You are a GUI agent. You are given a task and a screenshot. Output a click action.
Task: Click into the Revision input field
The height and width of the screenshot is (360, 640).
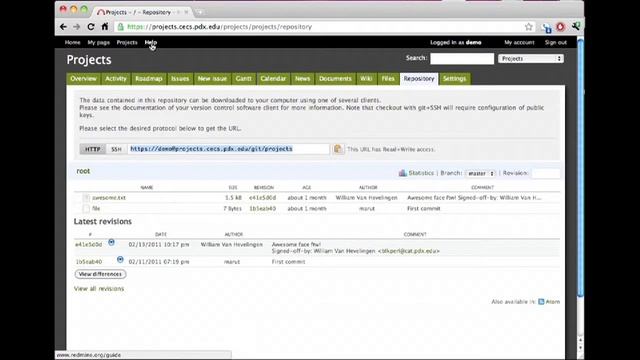546,173
